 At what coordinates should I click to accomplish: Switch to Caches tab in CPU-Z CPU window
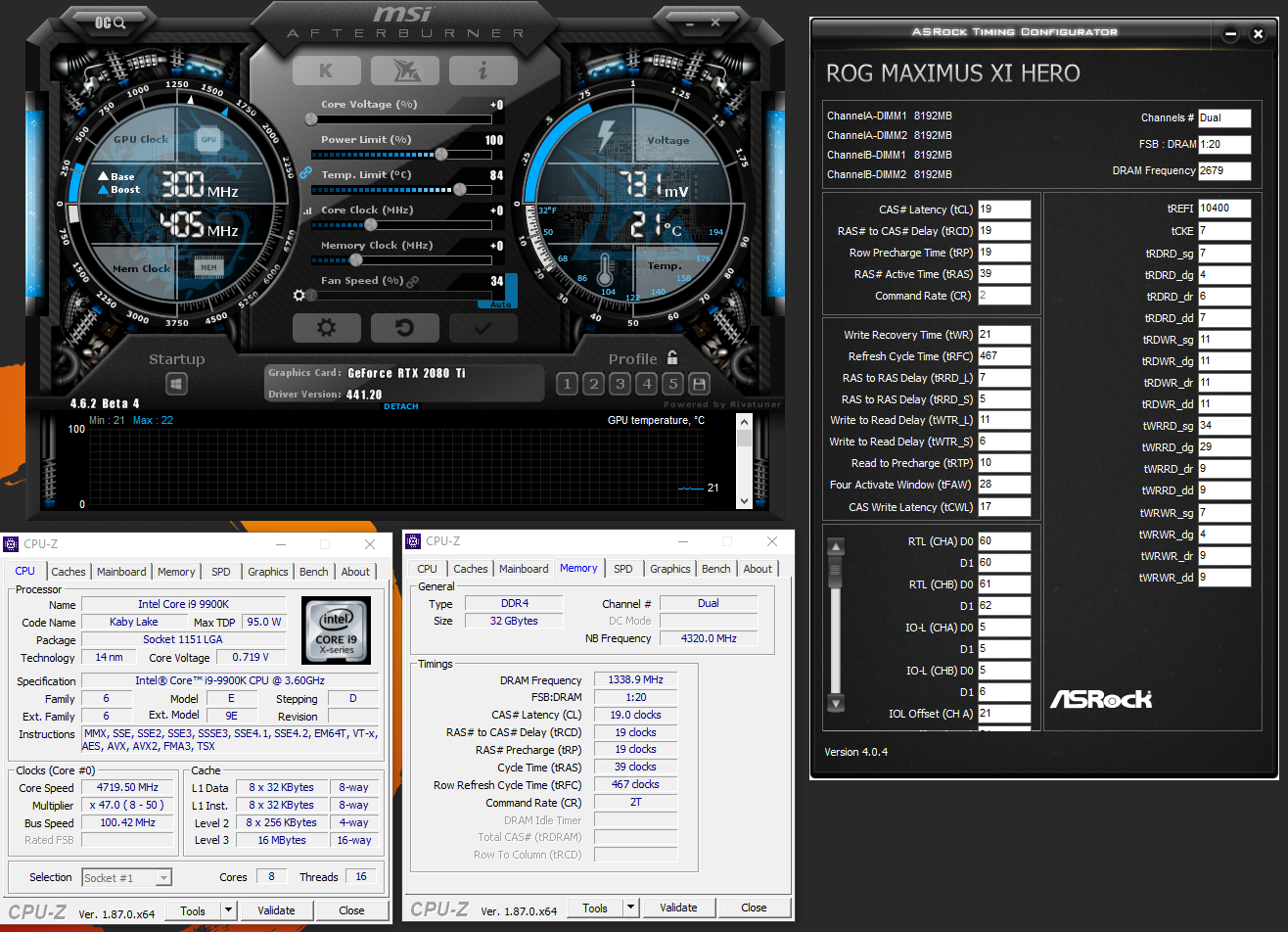tap(69, 572)
